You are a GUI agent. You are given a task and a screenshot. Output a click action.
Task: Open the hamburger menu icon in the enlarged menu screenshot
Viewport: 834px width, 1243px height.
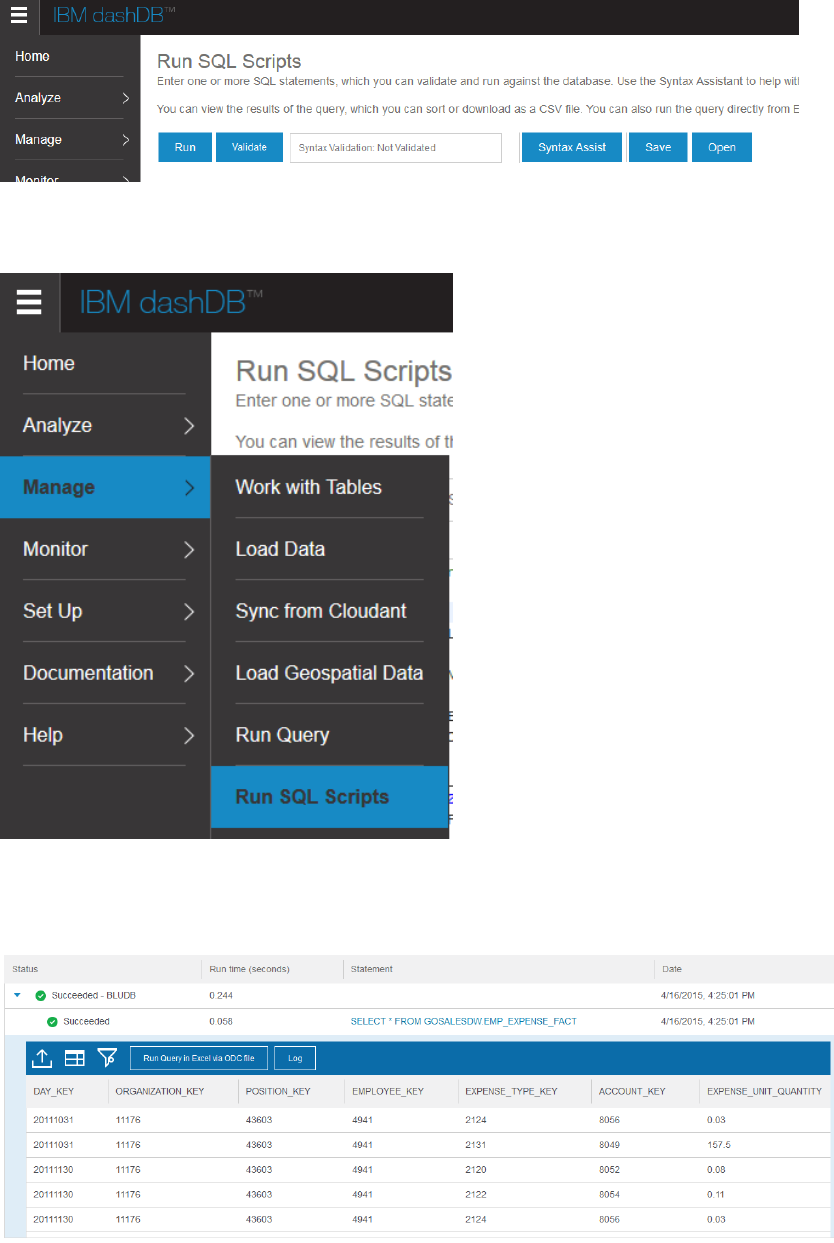coord(29,303)
